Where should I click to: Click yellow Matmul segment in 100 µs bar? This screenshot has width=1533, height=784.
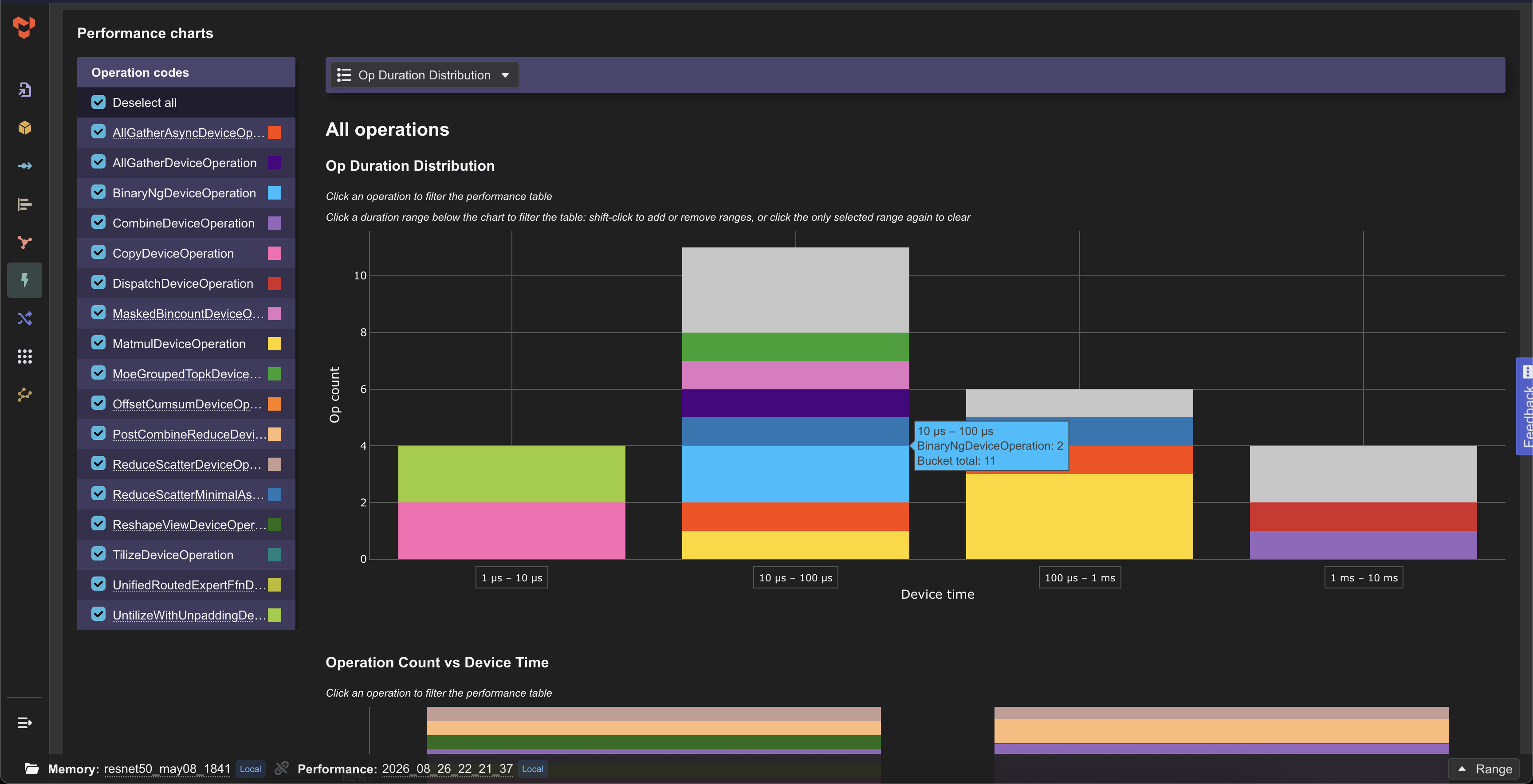(1079, 516)
